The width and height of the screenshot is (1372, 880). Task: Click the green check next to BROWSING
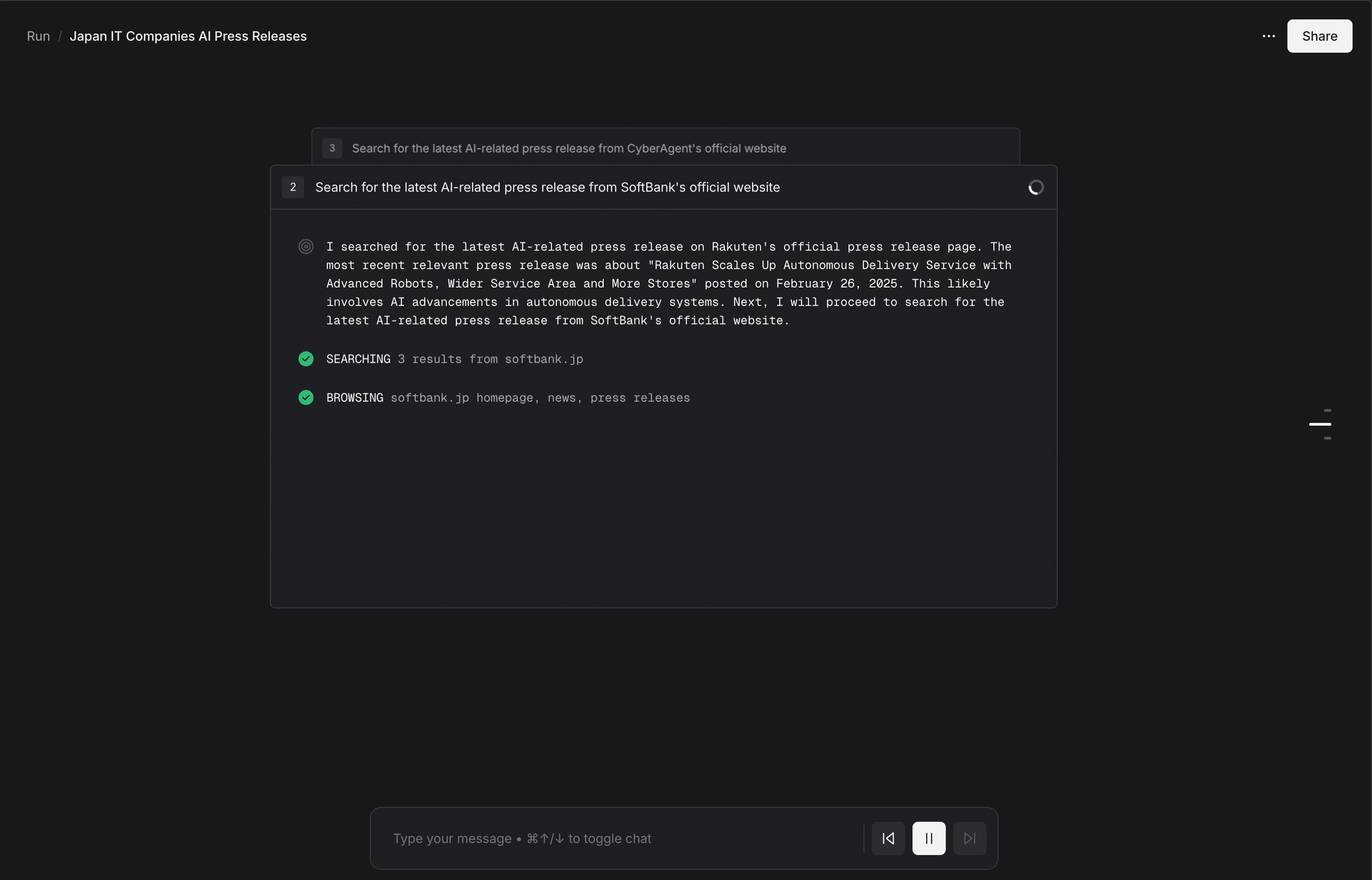click(306, 398)
